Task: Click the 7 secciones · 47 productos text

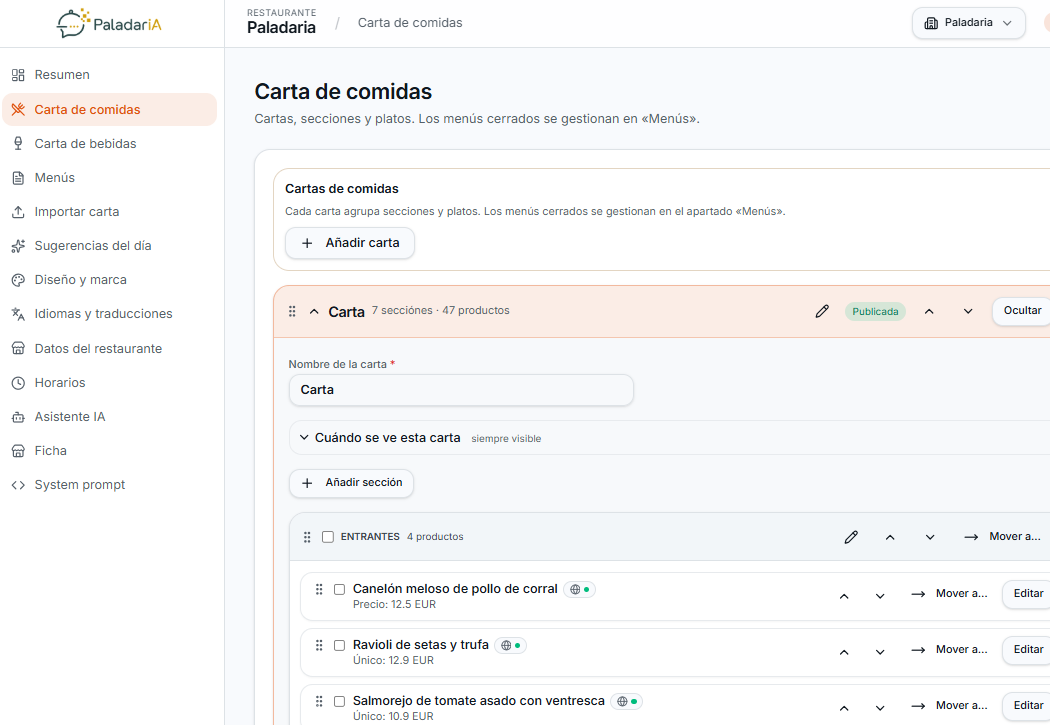Action: [x=441, y=311]
